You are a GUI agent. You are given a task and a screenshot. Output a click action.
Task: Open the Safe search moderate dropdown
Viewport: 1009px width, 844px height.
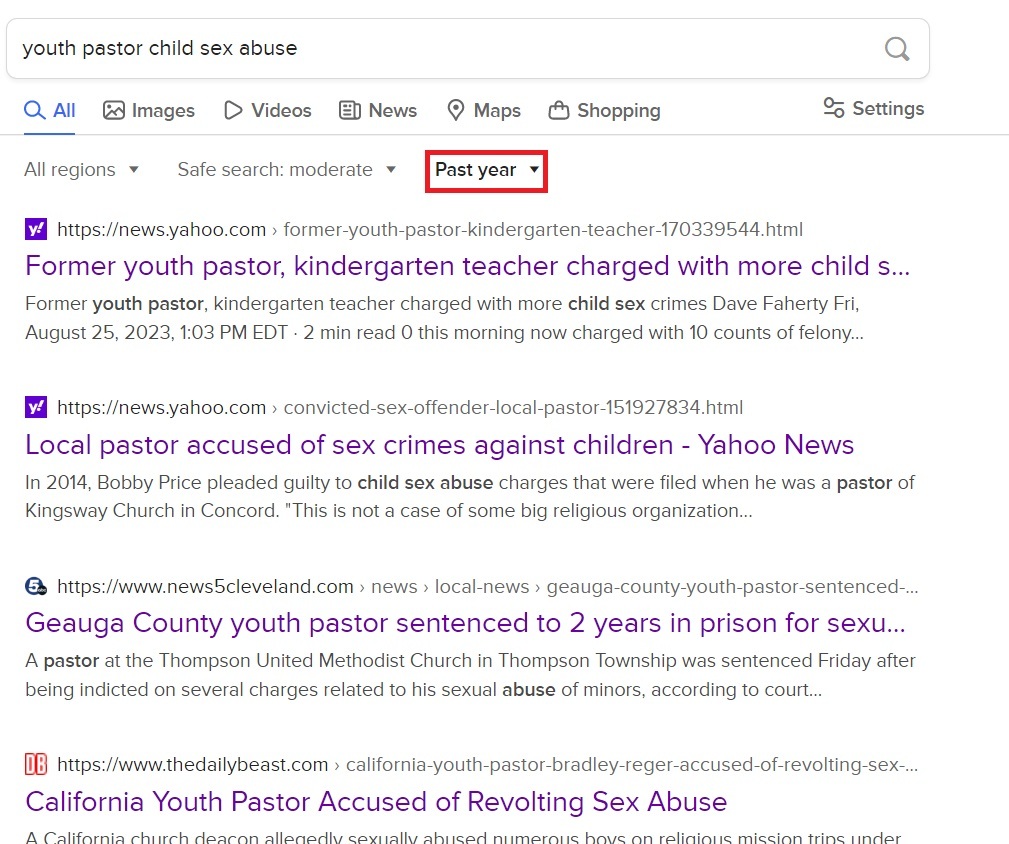287,170
